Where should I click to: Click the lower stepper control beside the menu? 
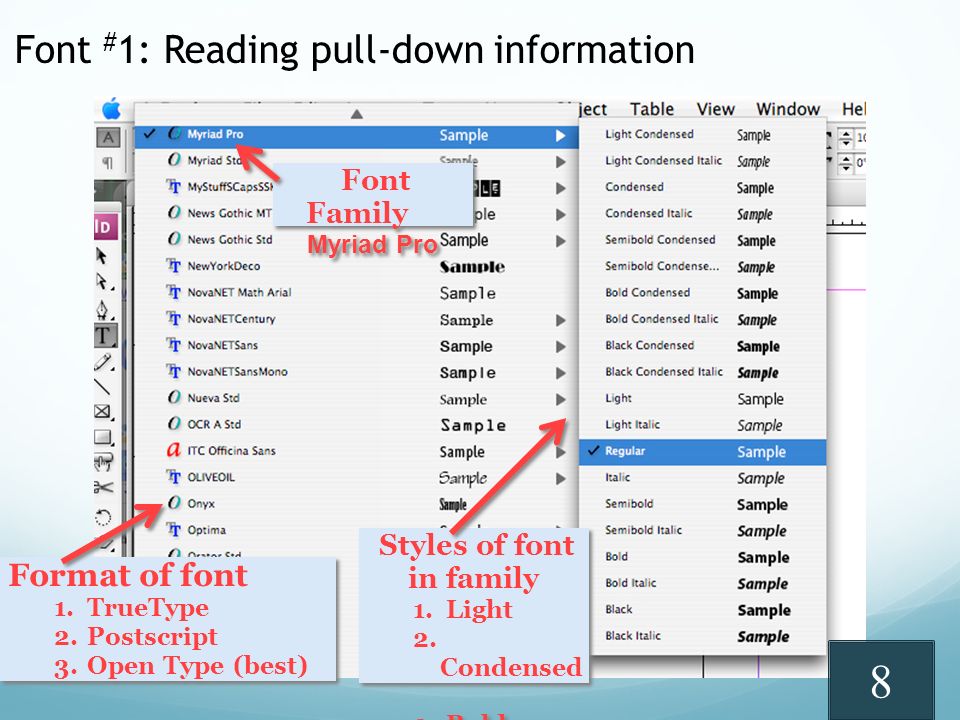846,163
